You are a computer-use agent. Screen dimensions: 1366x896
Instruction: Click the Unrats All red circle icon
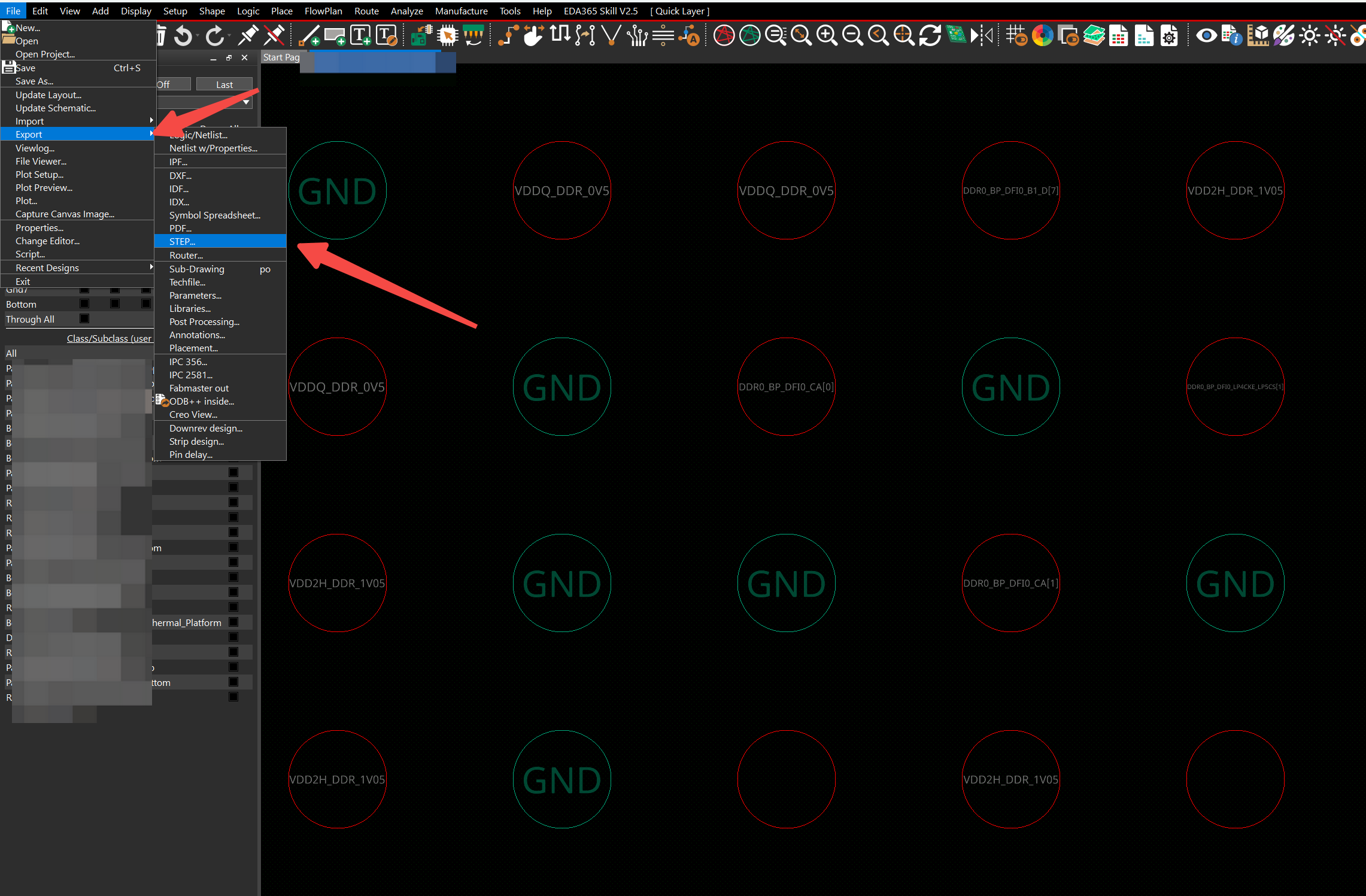click(x=724, y=36)
